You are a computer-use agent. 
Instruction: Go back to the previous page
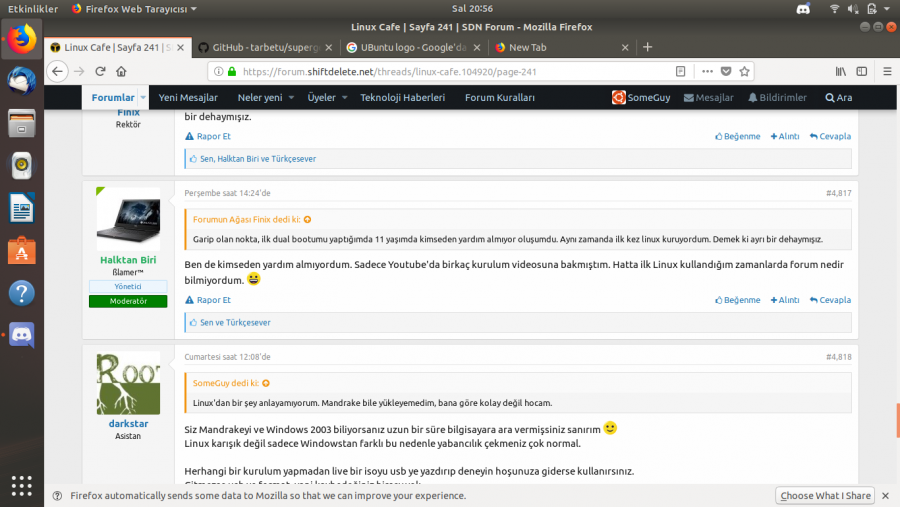(57, 72)
